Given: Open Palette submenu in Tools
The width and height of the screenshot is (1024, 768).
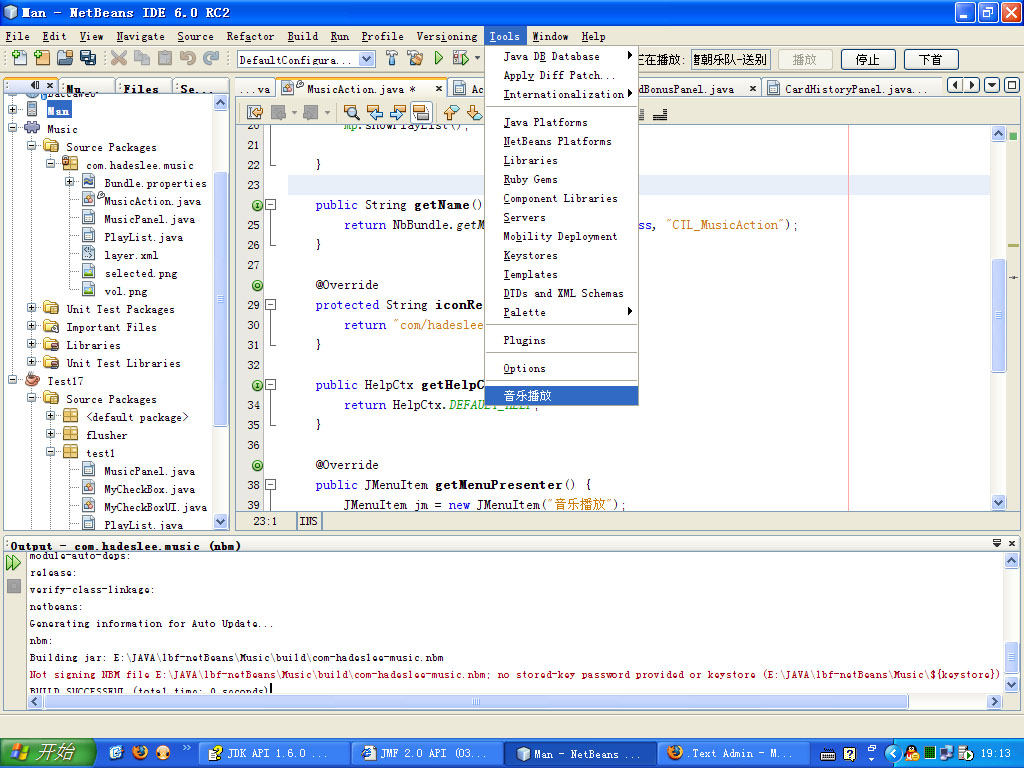Looking at the screenshot, I should tap(562, 312).
